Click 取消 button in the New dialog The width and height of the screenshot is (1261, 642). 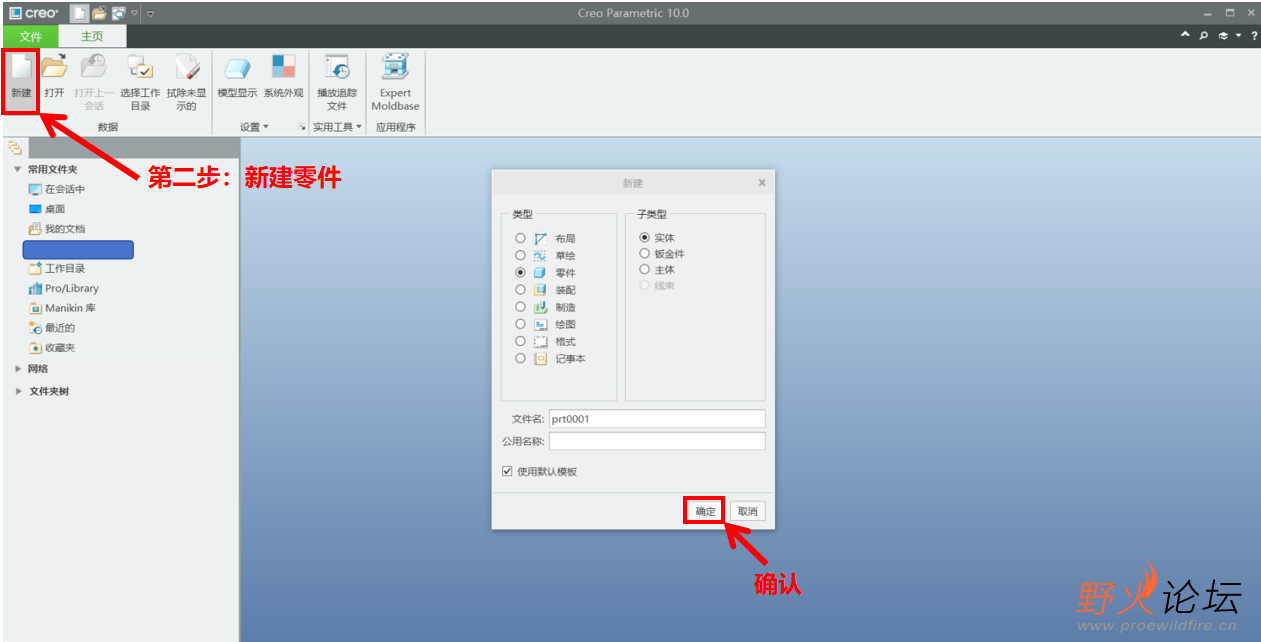747,511
